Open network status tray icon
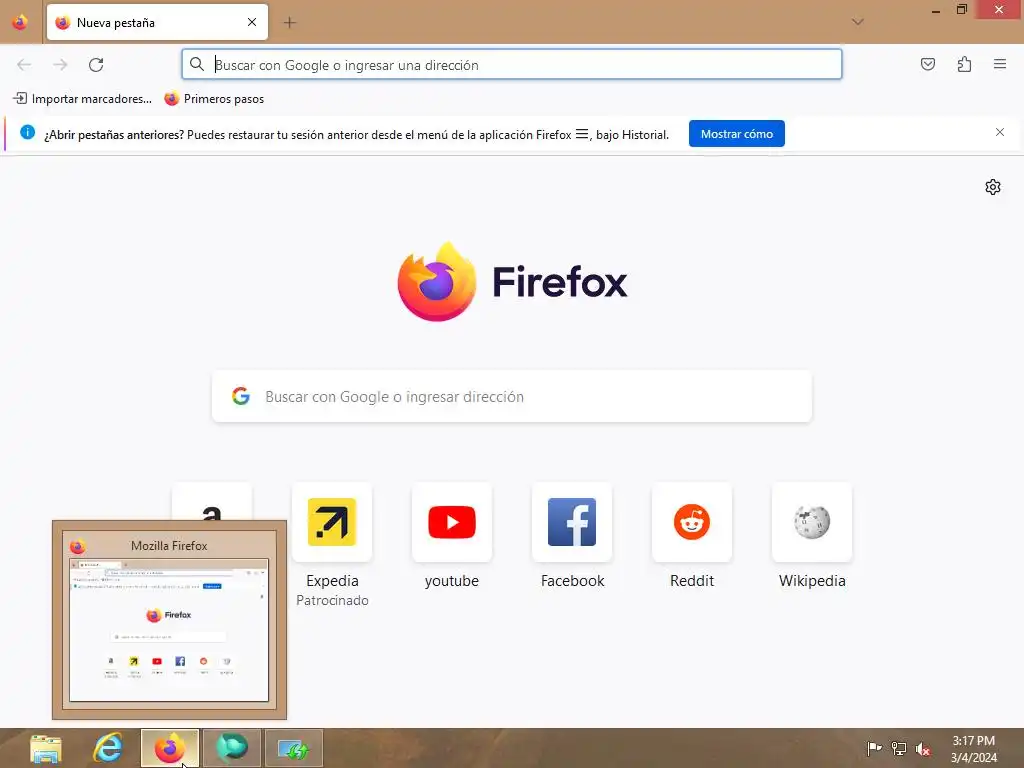1024x768 pixels. click(x=899, y=748)
